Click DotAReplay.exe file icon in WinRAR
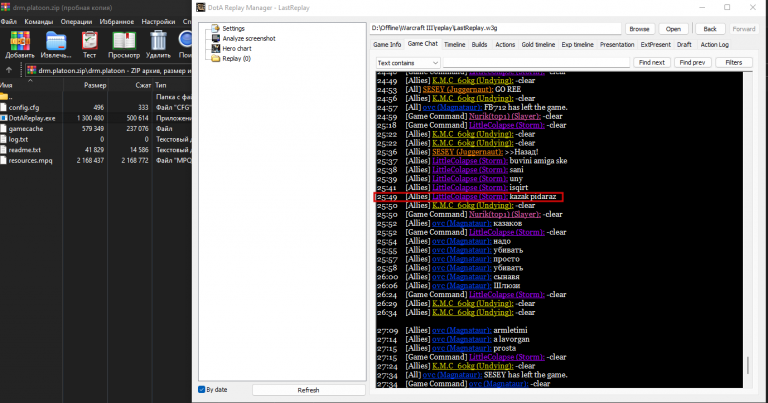This screenshot has height=403, width=768. pos(4,118)
